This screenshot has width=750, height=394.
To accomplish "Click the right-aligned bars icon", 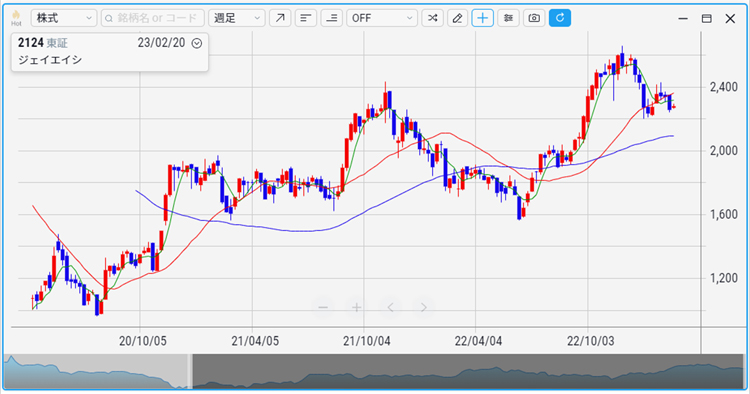I will (x=331, y=18).
